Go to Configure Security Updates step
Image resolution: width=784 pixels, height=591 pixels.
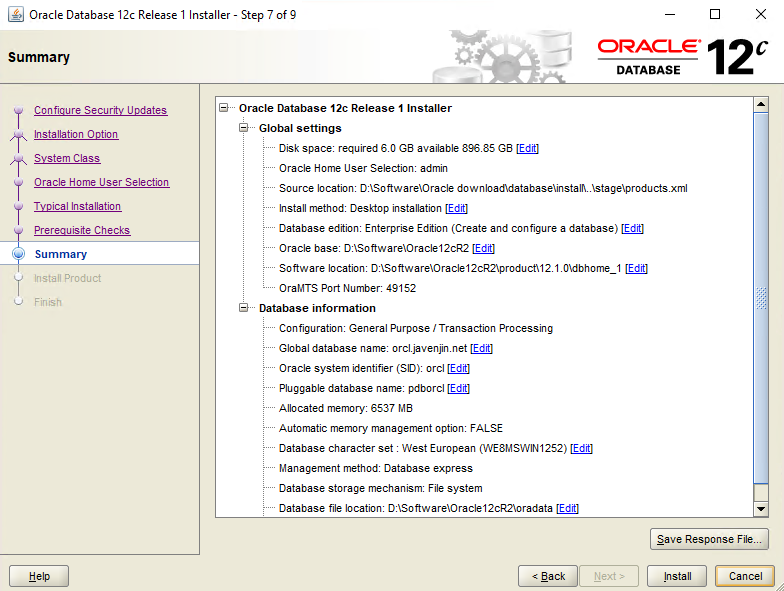coord(100,110)
